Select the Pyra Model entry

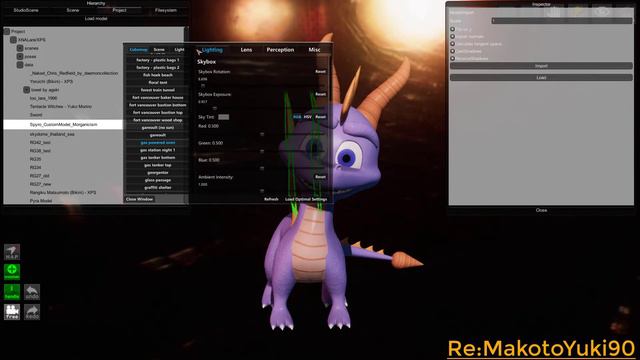(x=41, y=201)
